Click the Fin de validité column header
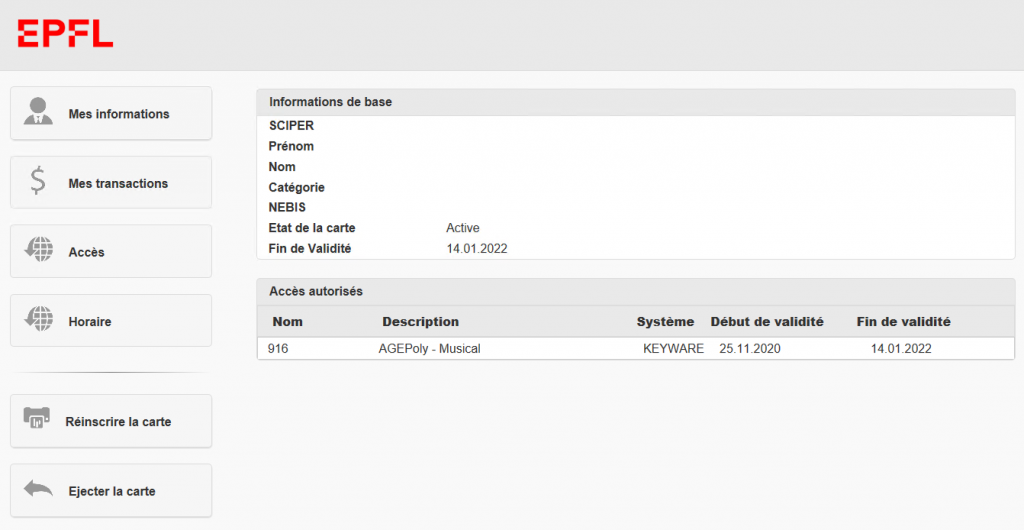 tap(903, 322)
